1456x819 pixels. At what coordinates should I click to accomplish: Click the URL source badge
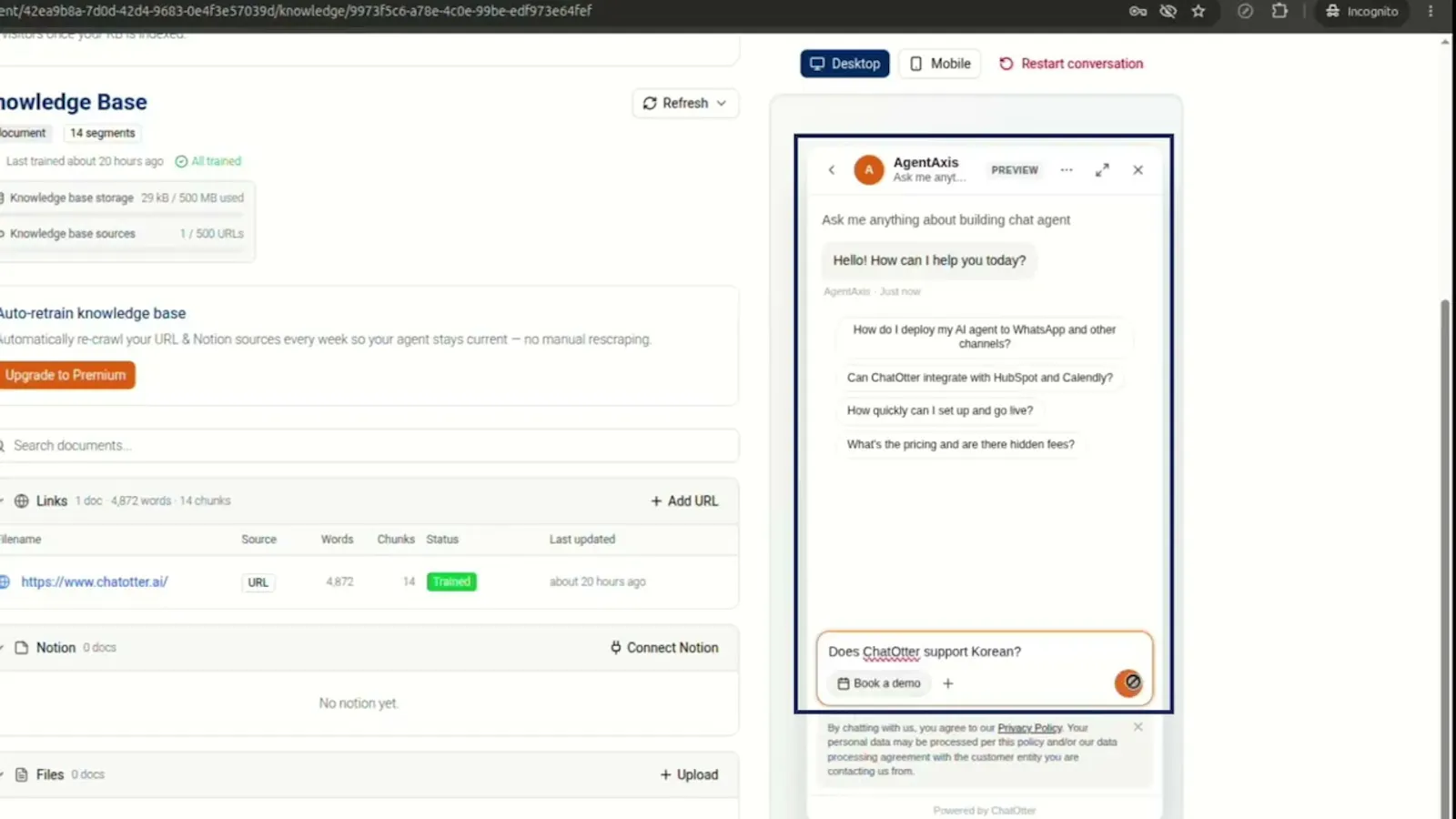click(x=258, y=582)
